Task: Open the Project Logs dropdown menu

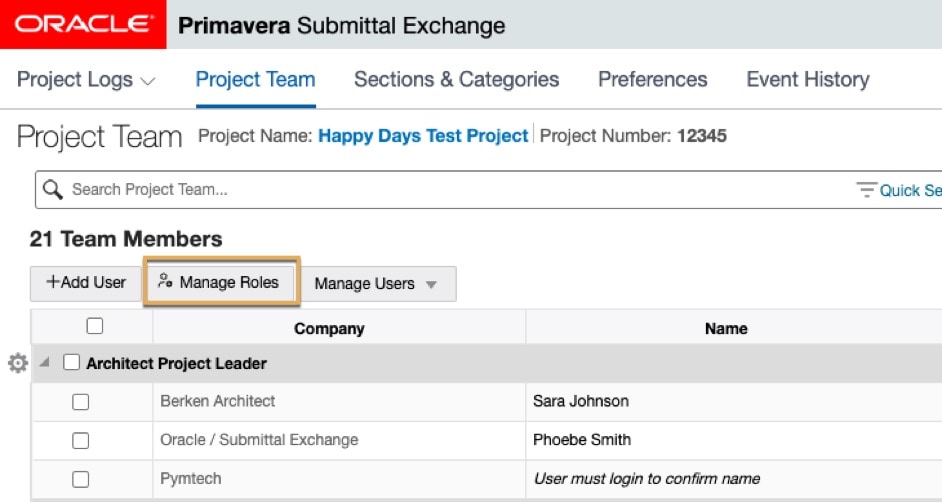Action: 87,80
